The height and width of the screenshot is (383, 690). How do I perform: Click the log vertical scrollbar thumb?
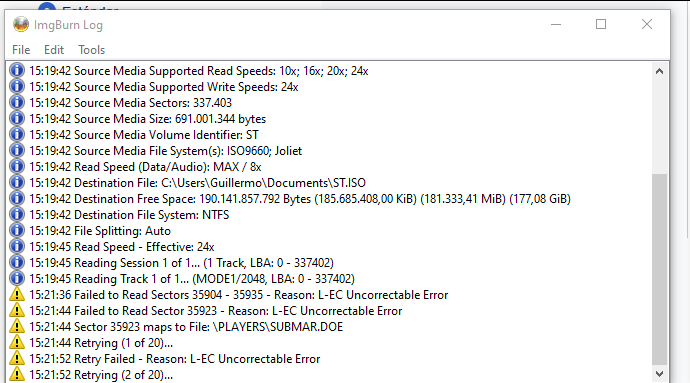point(659,269)
